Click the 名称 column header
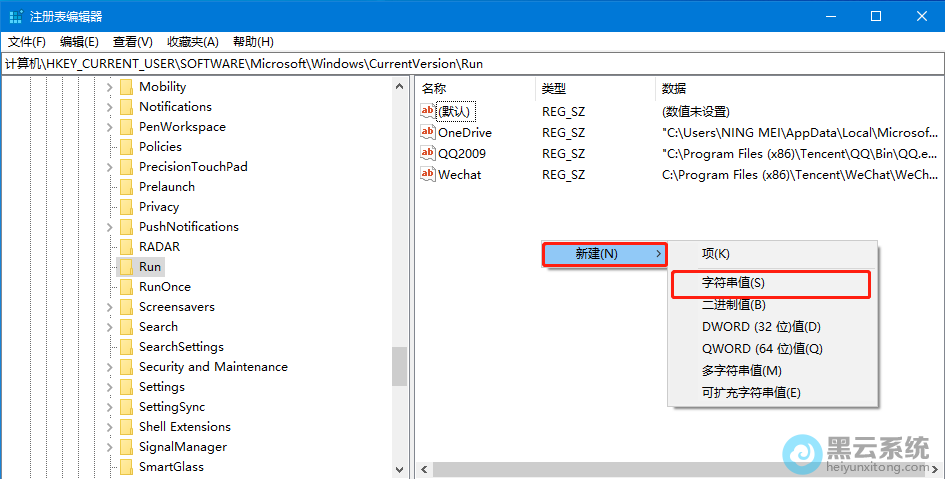Screen dimensions: 945x479 (434, 88)
